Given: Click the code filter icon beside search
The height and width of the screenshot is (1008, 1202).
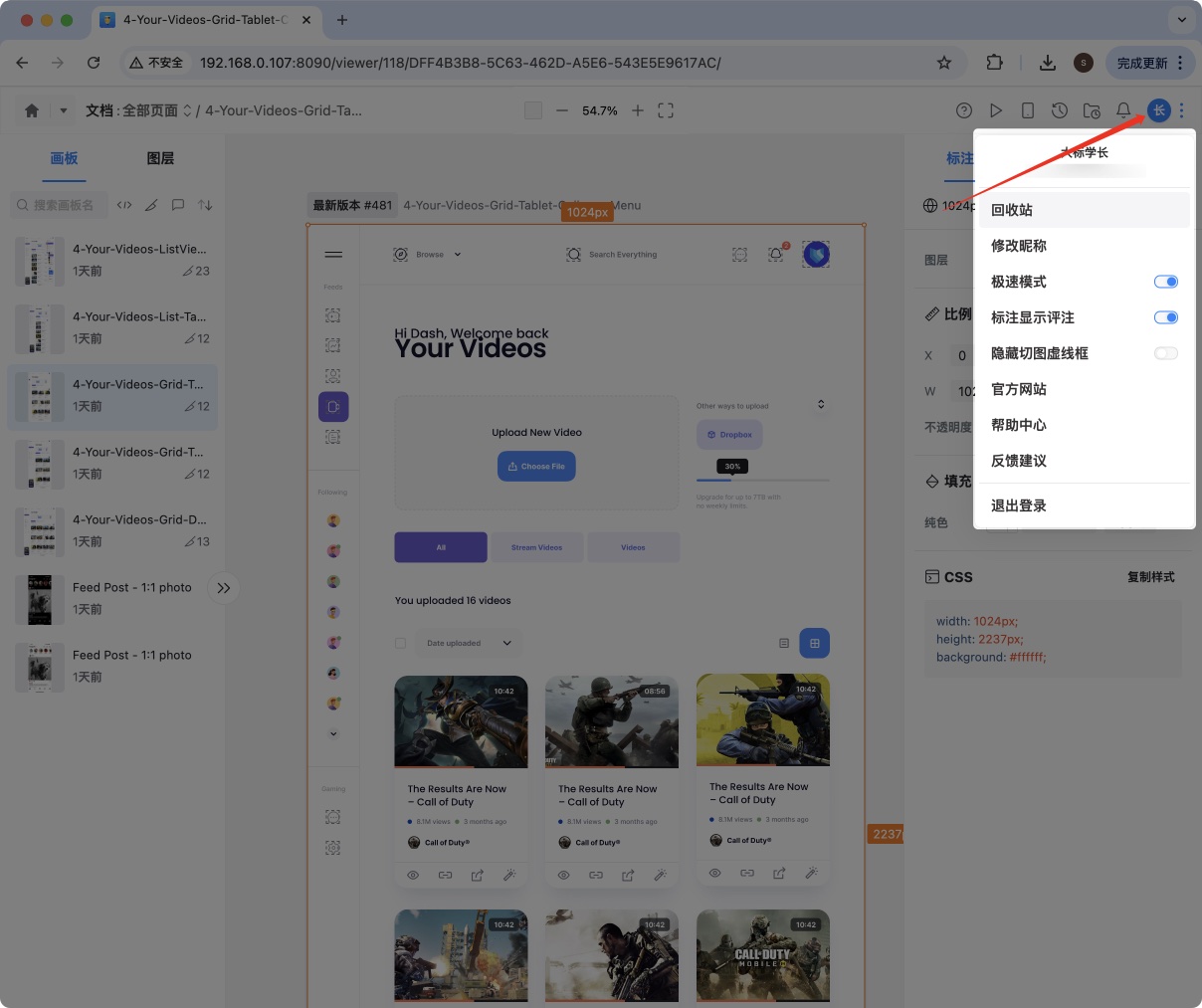Looking at the screenshot, I should point(124,205).
